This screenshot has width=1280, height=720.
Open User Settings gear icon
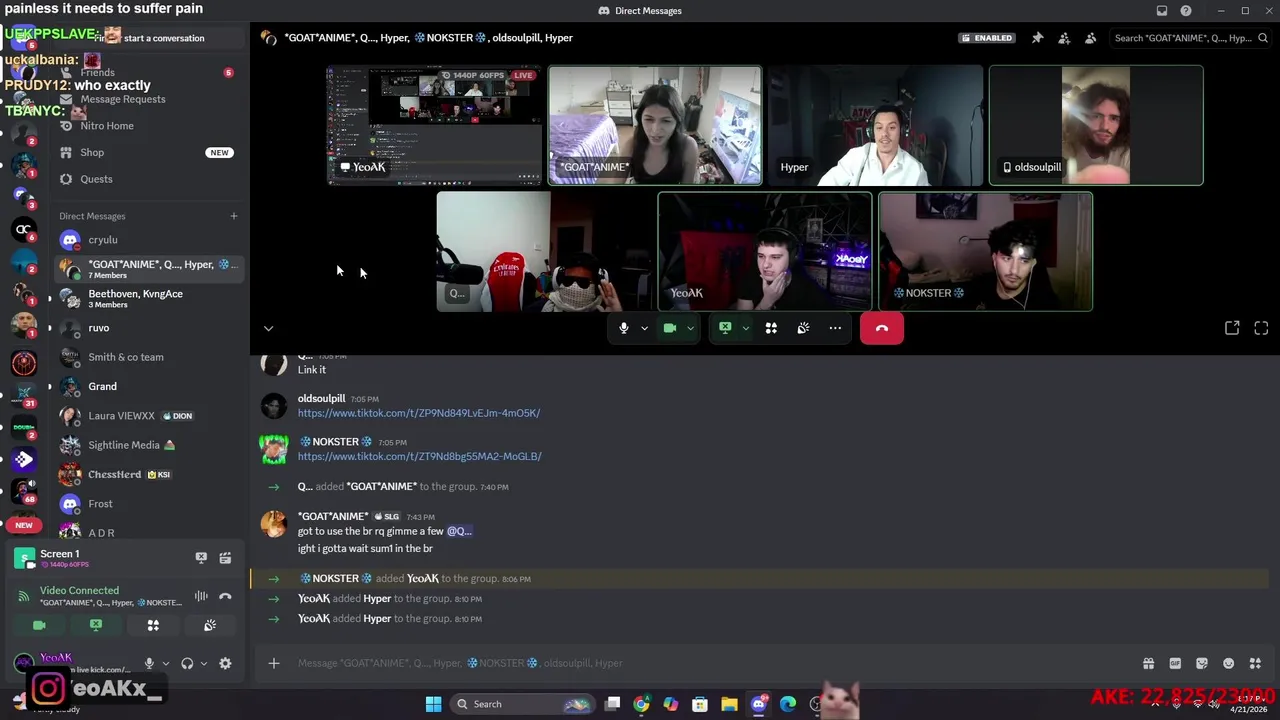(x=225, y=663)
